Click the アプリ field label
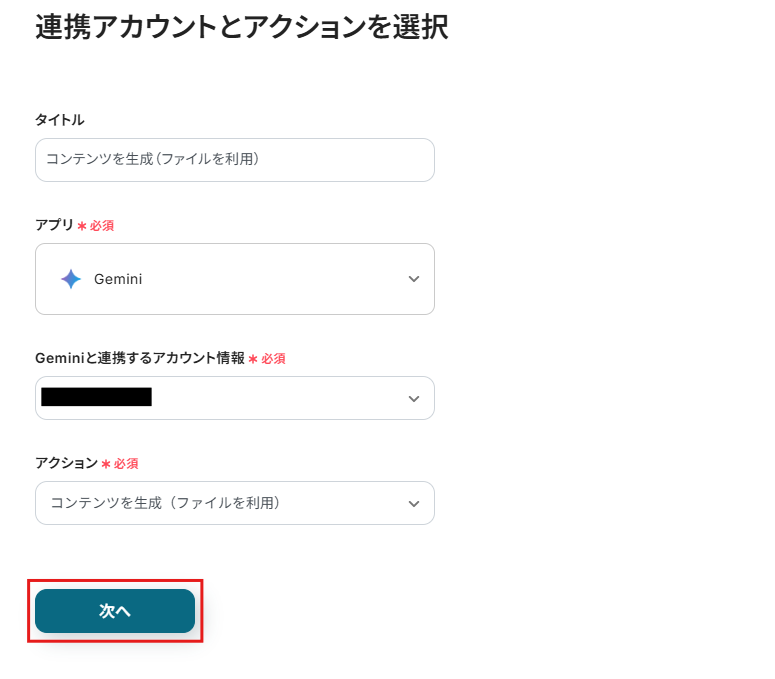 (x=54, y=225)
